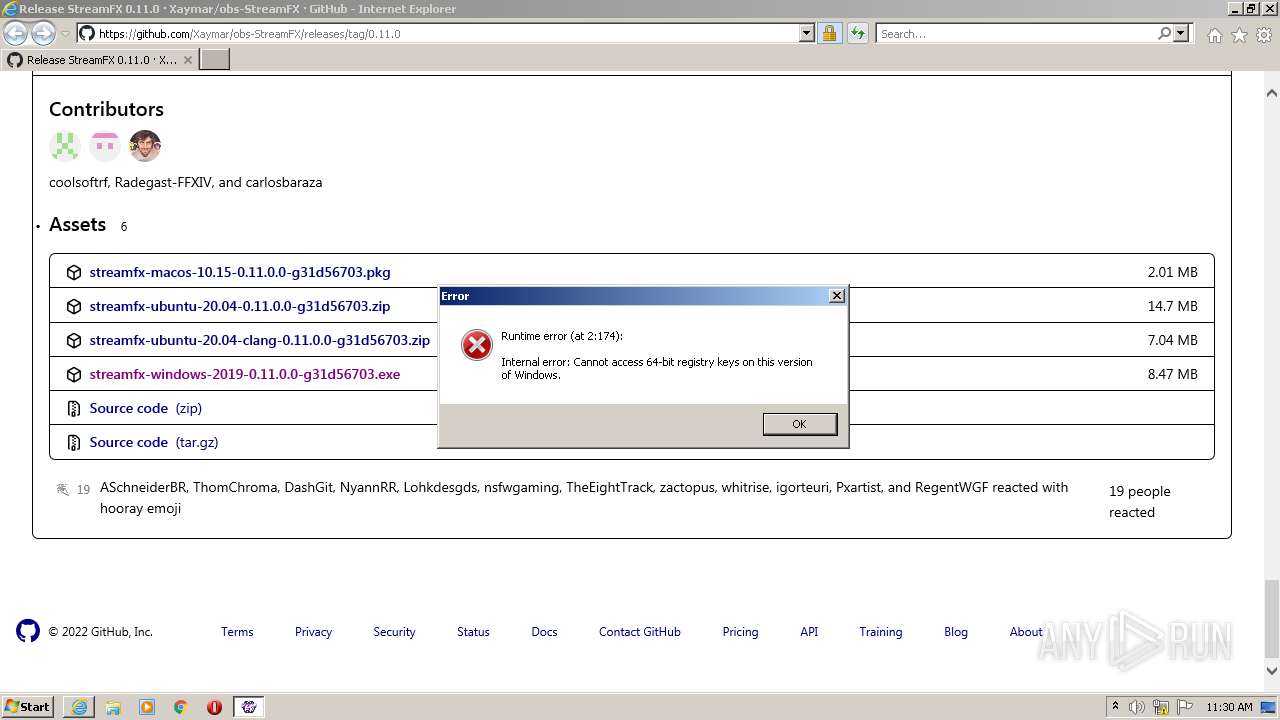
Task: Launch media player from taskbar
Action: 147,707
